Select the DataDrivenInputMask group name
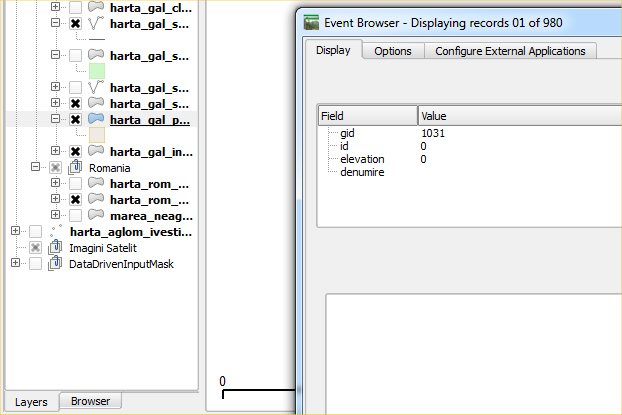This screenshot has height=415, width=622. coord(121,264)
